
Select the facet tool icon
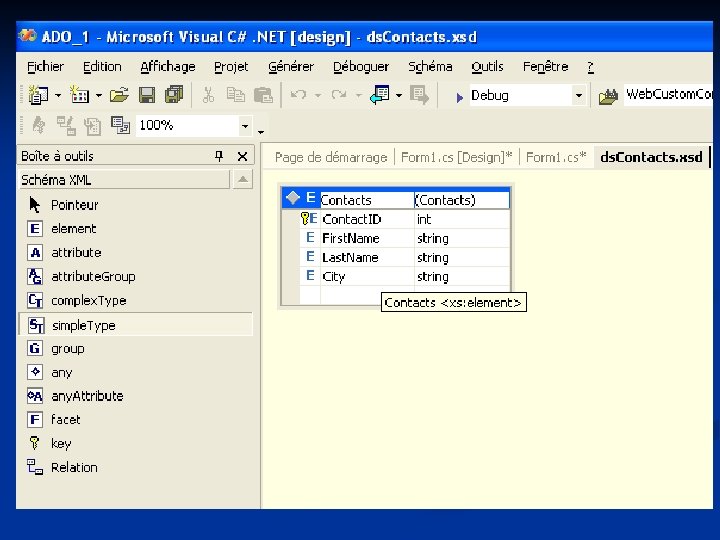coord(35,419)
